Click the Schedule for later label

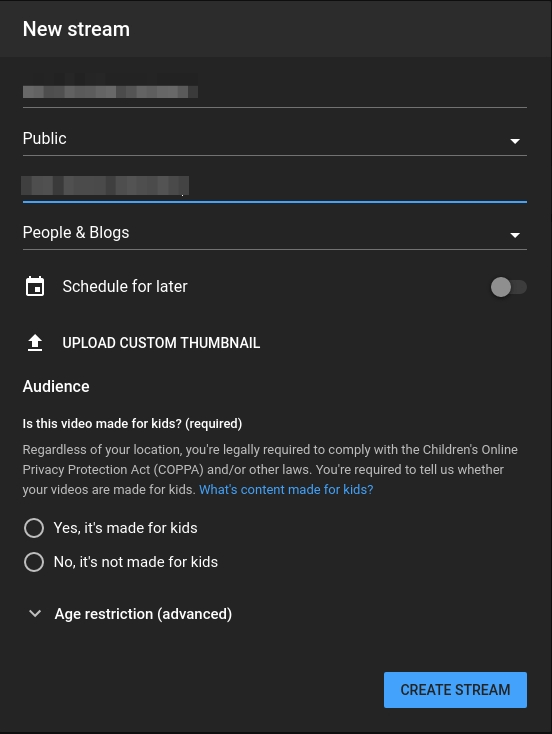[x=125, y=286]
